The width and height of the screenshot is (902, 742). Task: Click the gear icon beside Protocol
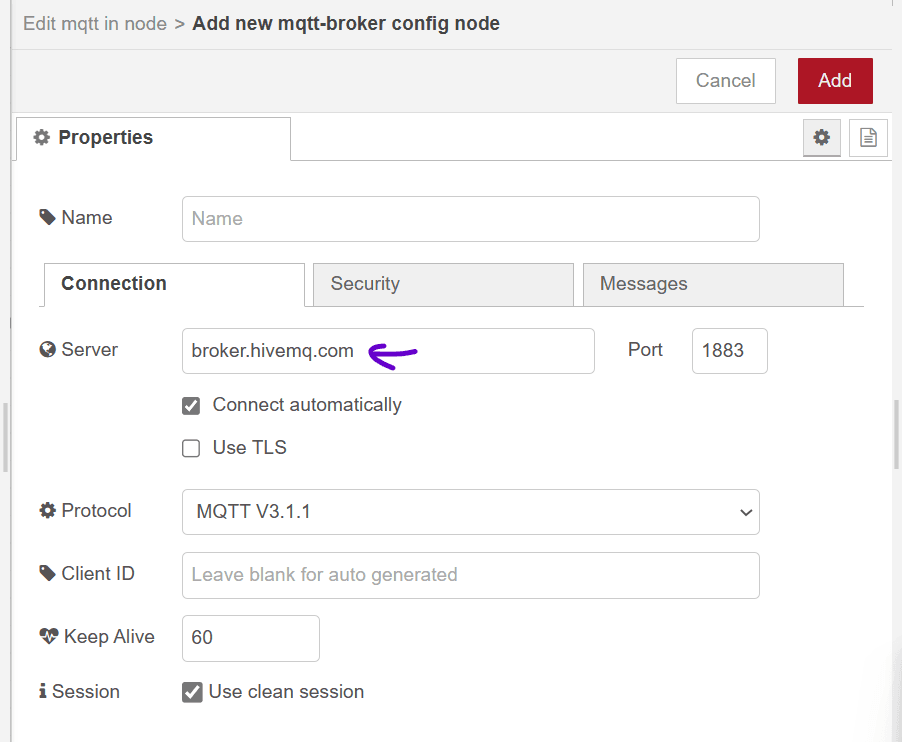point(47,510)
